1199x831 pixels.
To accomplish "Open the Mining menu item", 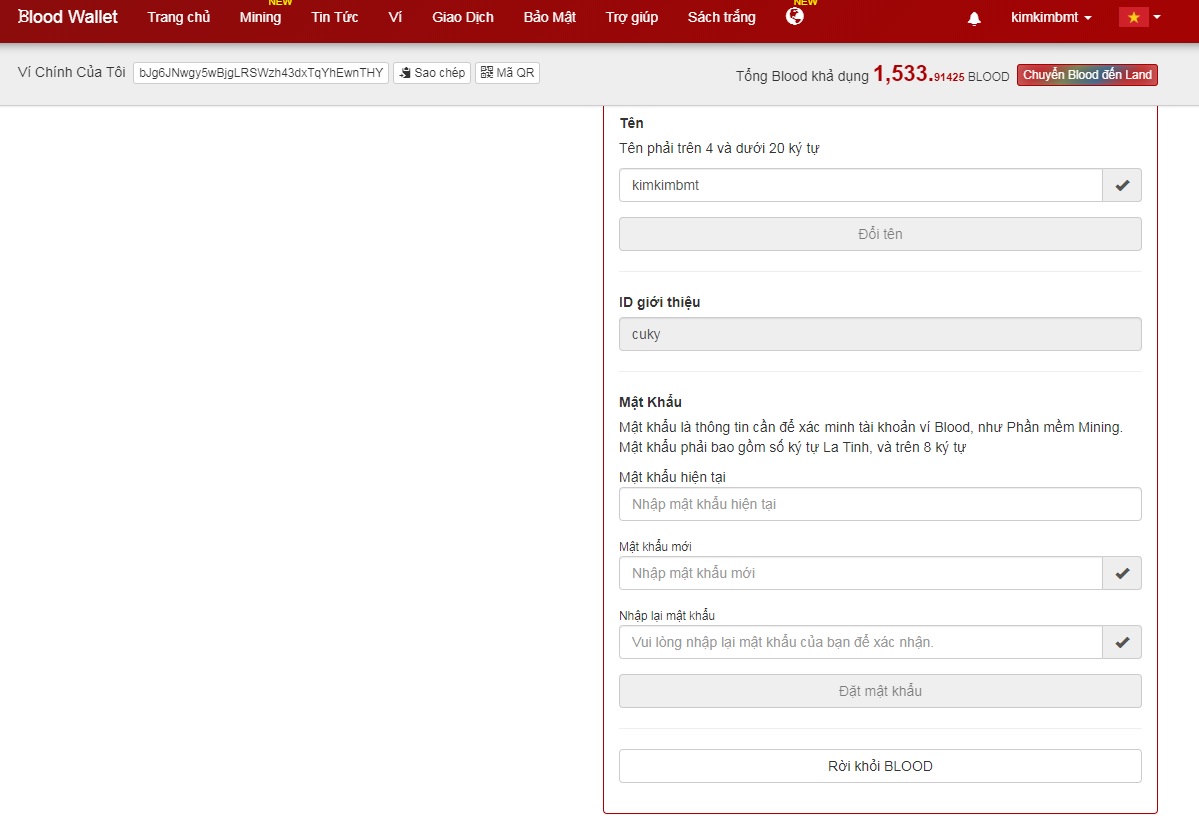I will point(260,17).
